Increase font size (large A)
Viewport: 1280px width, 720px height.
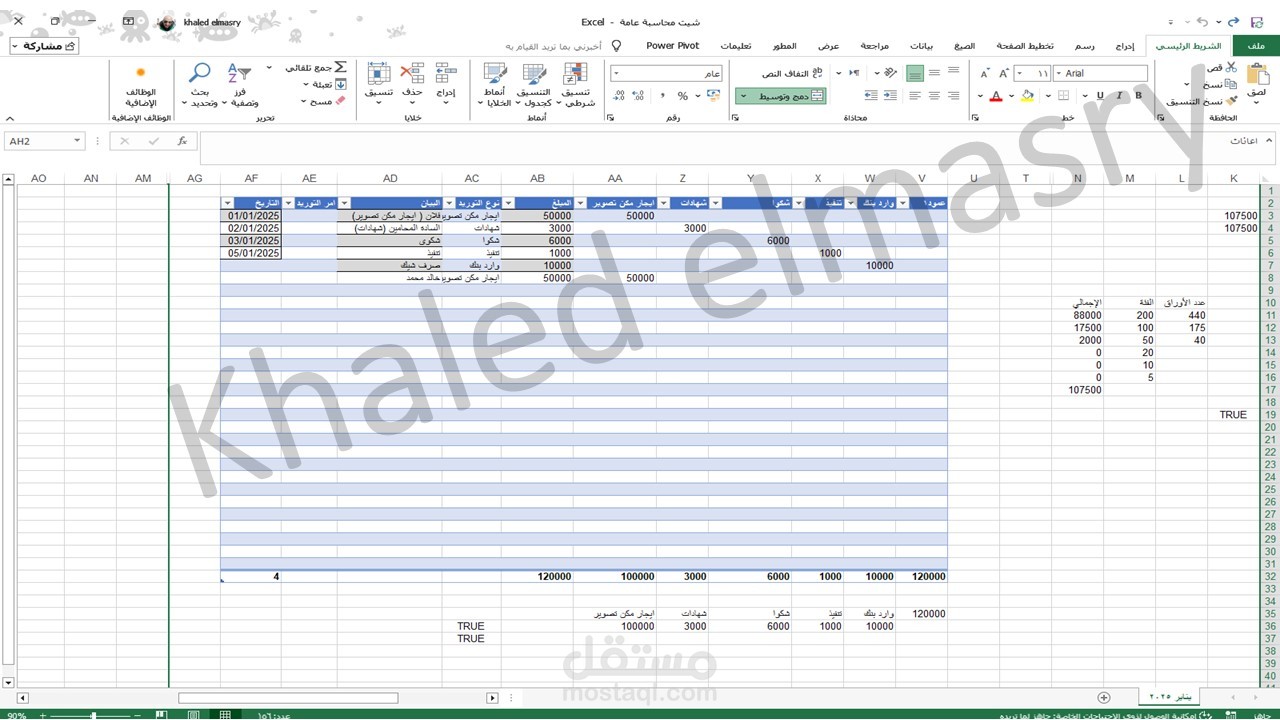tap(1005, 73)
